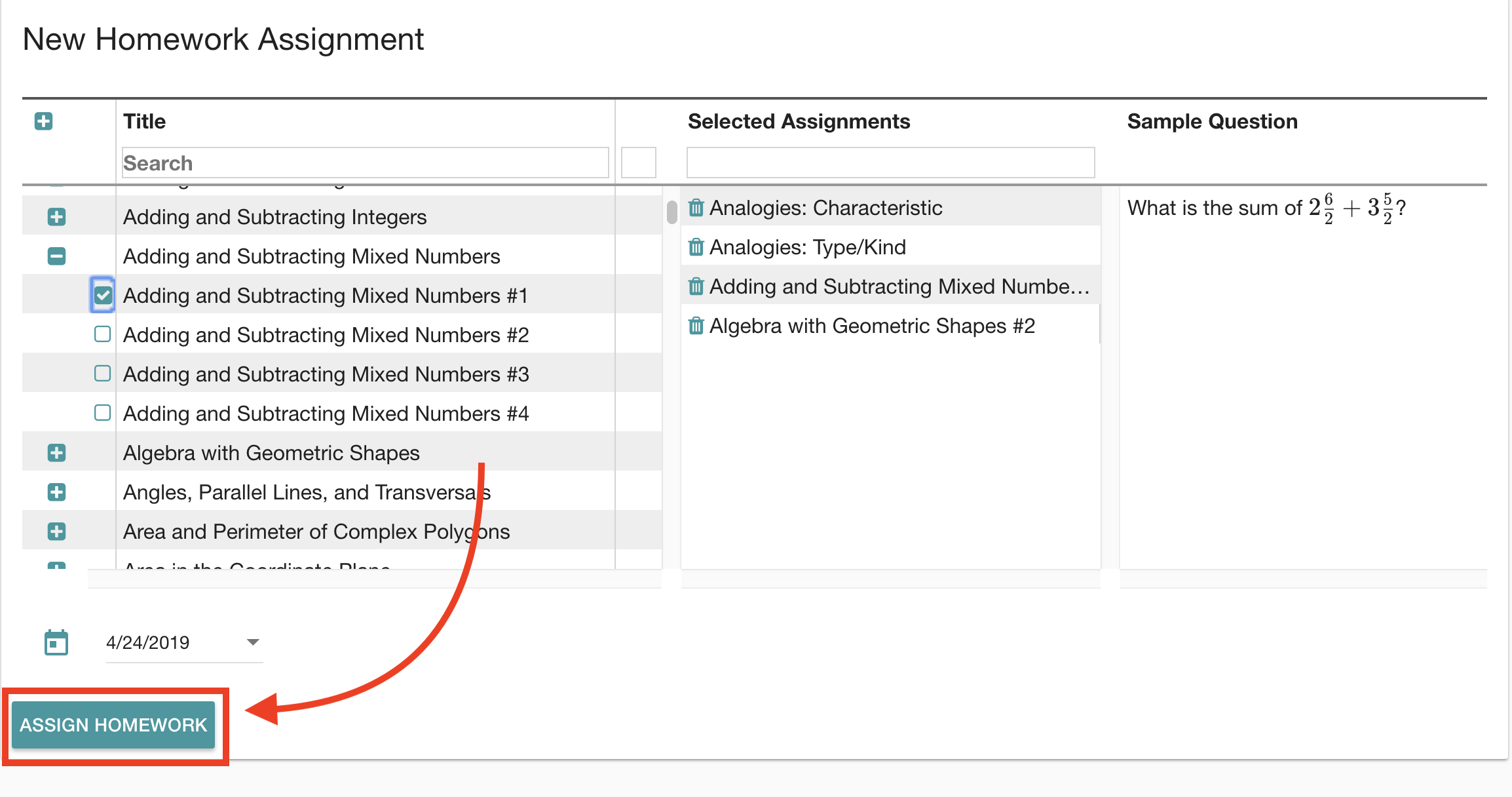Click Adding and Subtracting Mixed Numbers #2 title
The image size is (1512, 797).
coord(326,335)
